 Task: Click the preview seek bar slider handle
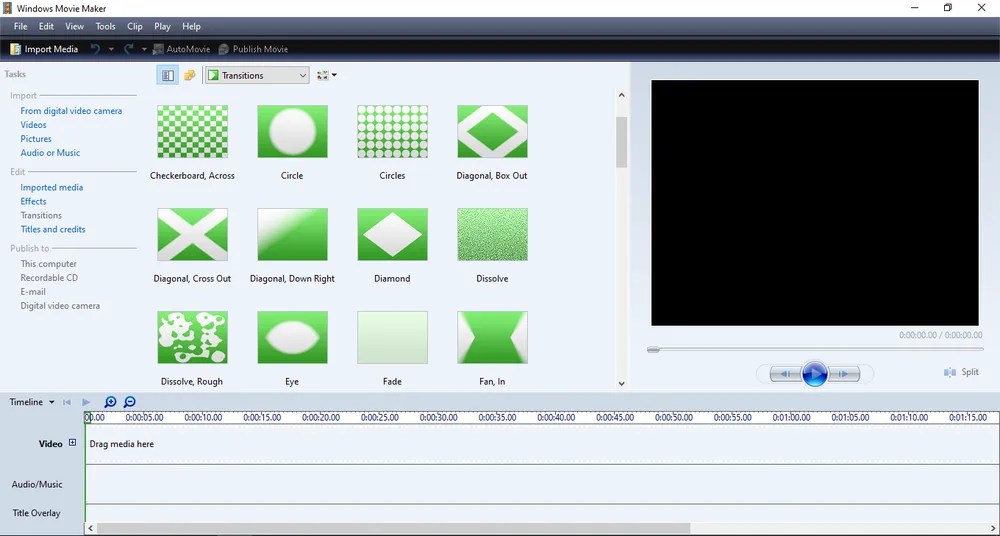[652, 350]
